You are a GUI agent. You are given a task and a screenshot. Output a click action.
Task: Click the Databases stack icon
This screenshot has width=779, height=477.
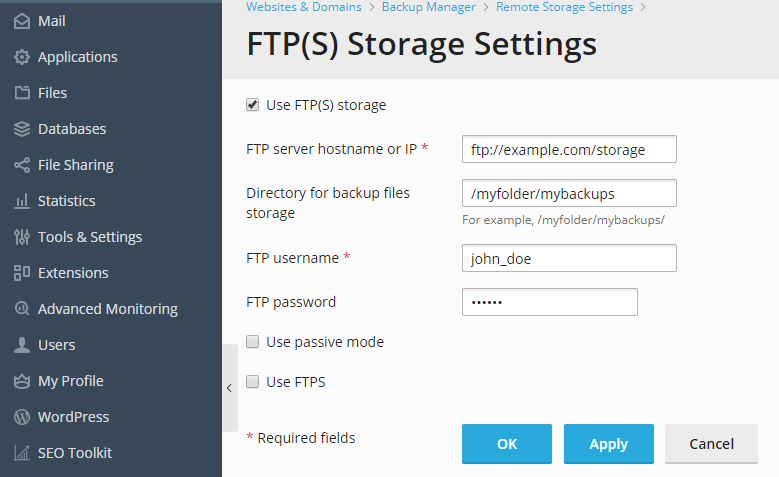(22, 129)
